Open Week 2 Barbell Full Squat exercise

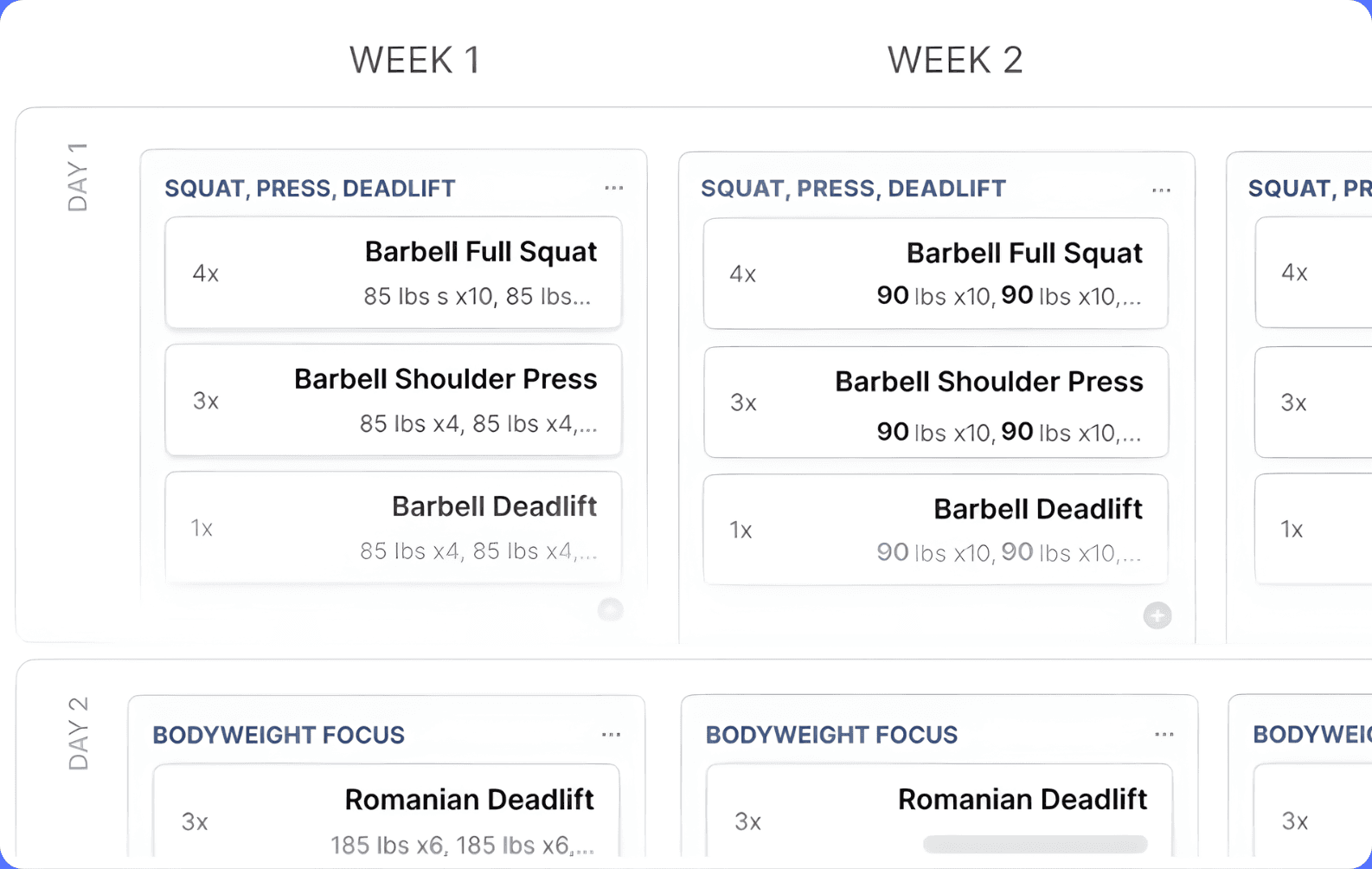click(936, 274)
